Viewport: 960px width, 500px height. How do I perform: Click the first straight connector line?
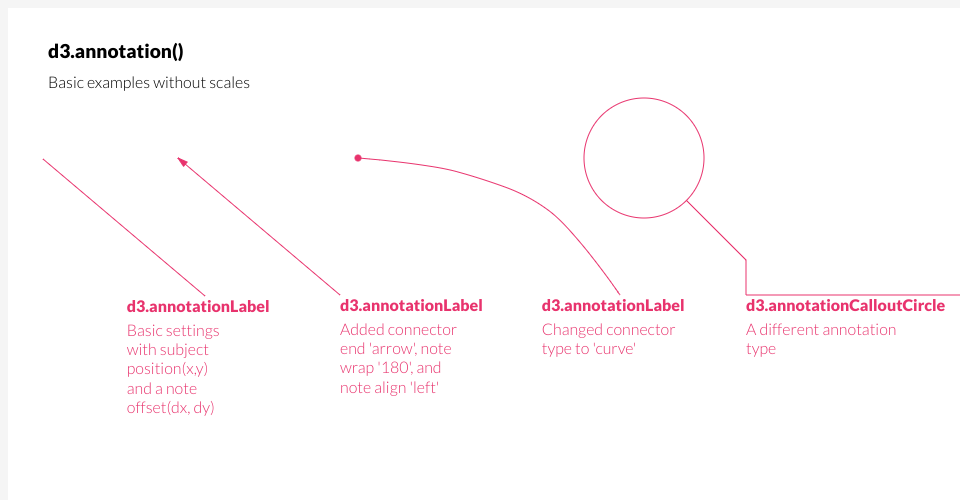124,227
